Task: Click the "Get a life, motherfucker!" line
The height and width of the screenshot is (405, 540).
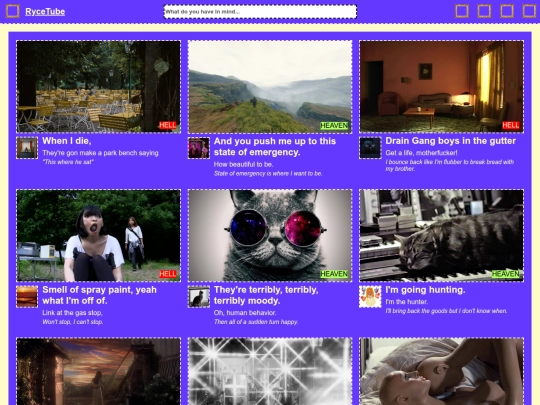Action: coord(422,153)
